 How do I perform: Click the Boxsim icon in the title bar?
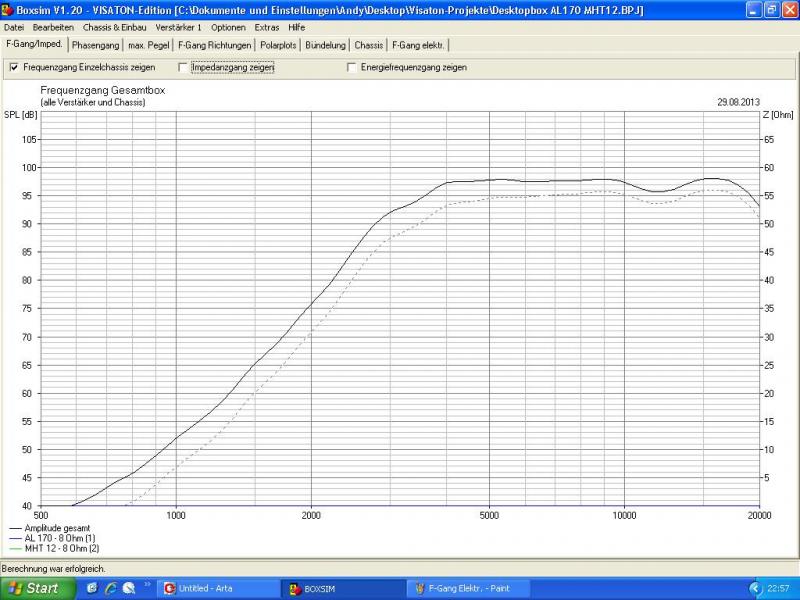pos(8,9)
